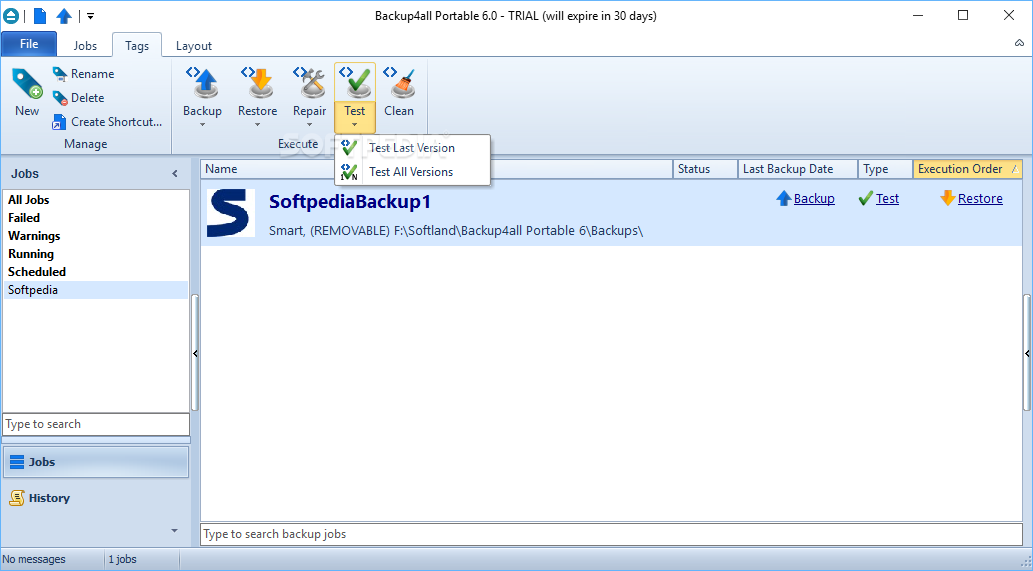This screenshot has height=571, width=1033.
Task: Sort by the Status column header
Action: pos(706,169)
